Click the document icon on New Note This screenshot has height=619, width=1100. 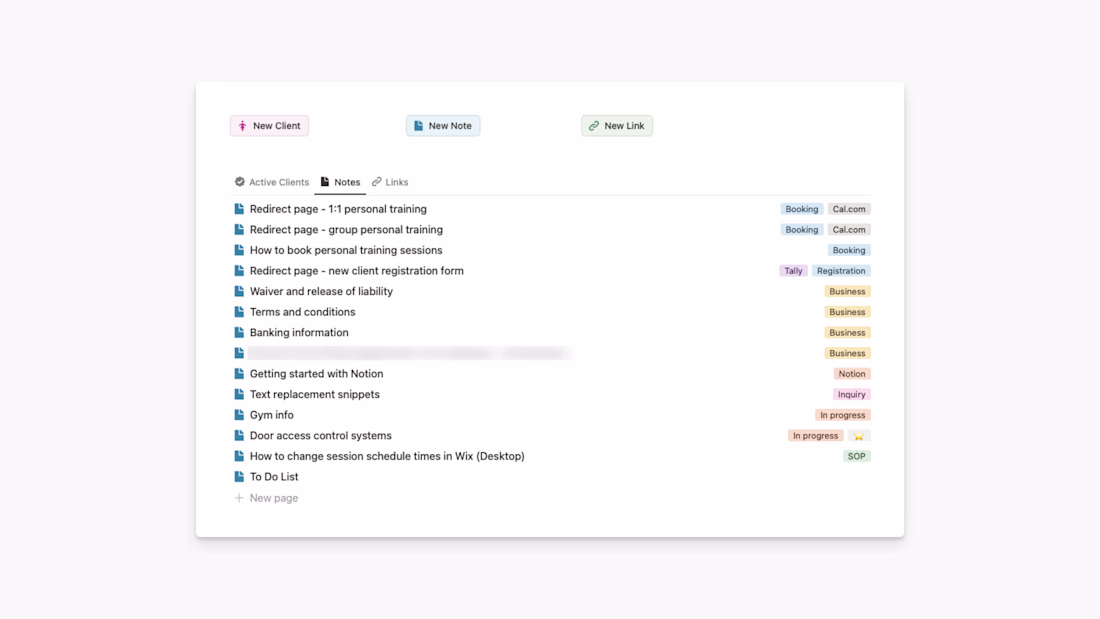419,126
